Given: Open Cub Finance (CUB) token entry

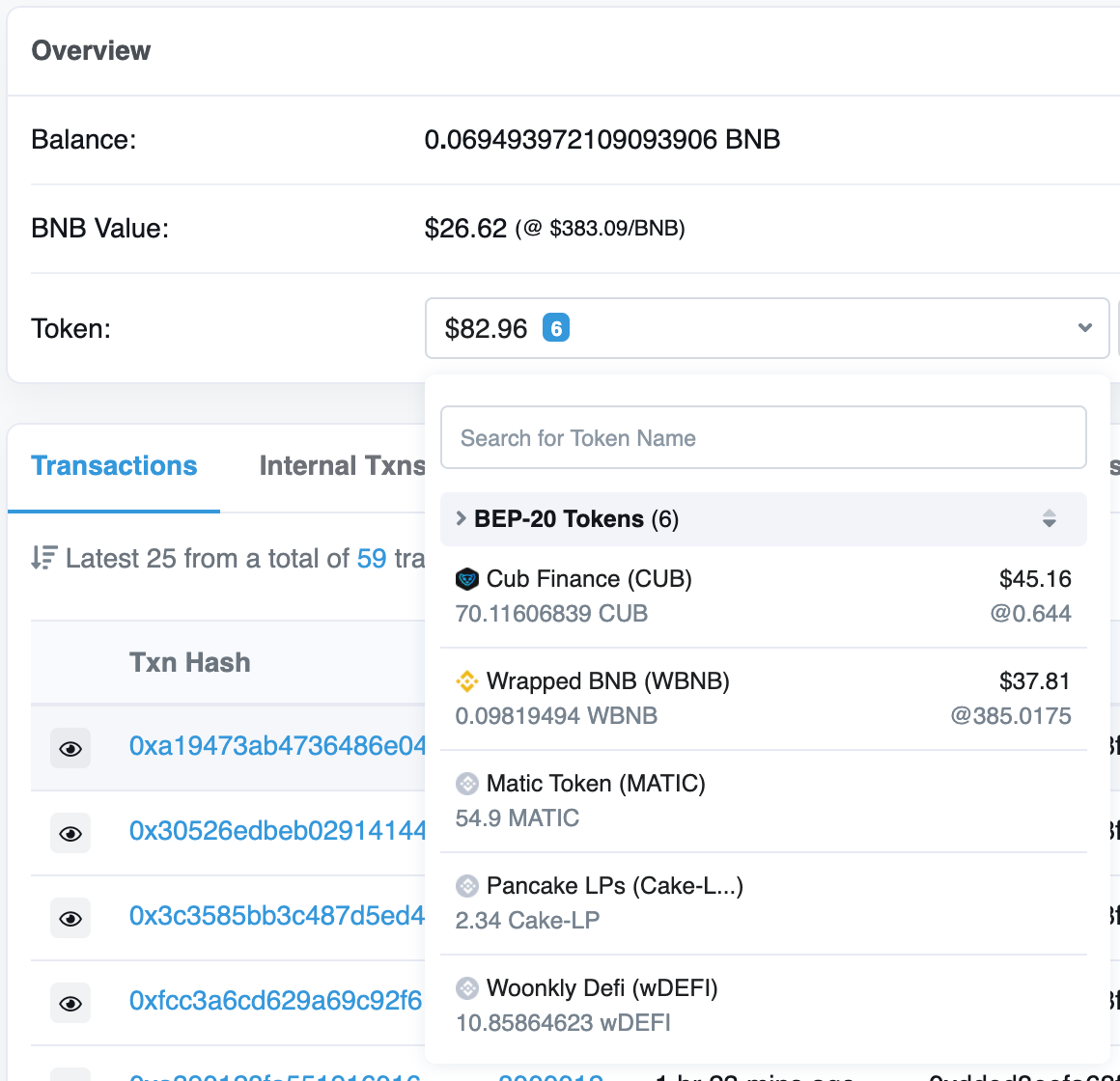Looking at the screenshot, I should (763, 596).
